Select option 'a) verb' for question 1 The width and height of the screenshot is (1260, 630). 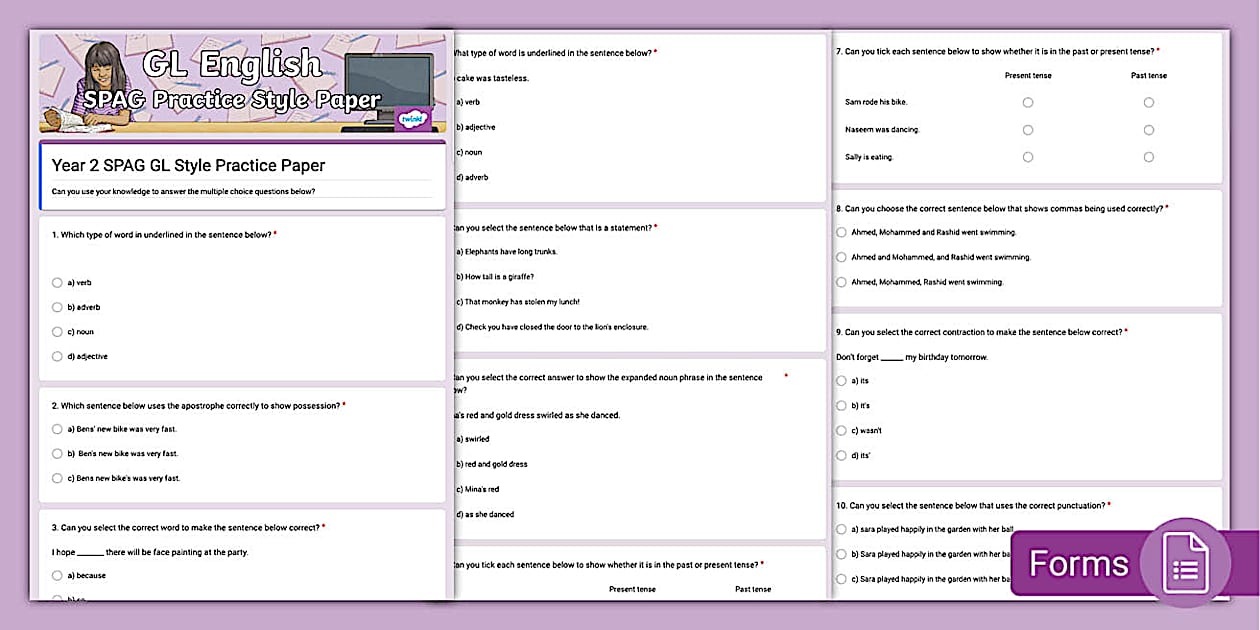pyautogui.click(x=57, y=282)
